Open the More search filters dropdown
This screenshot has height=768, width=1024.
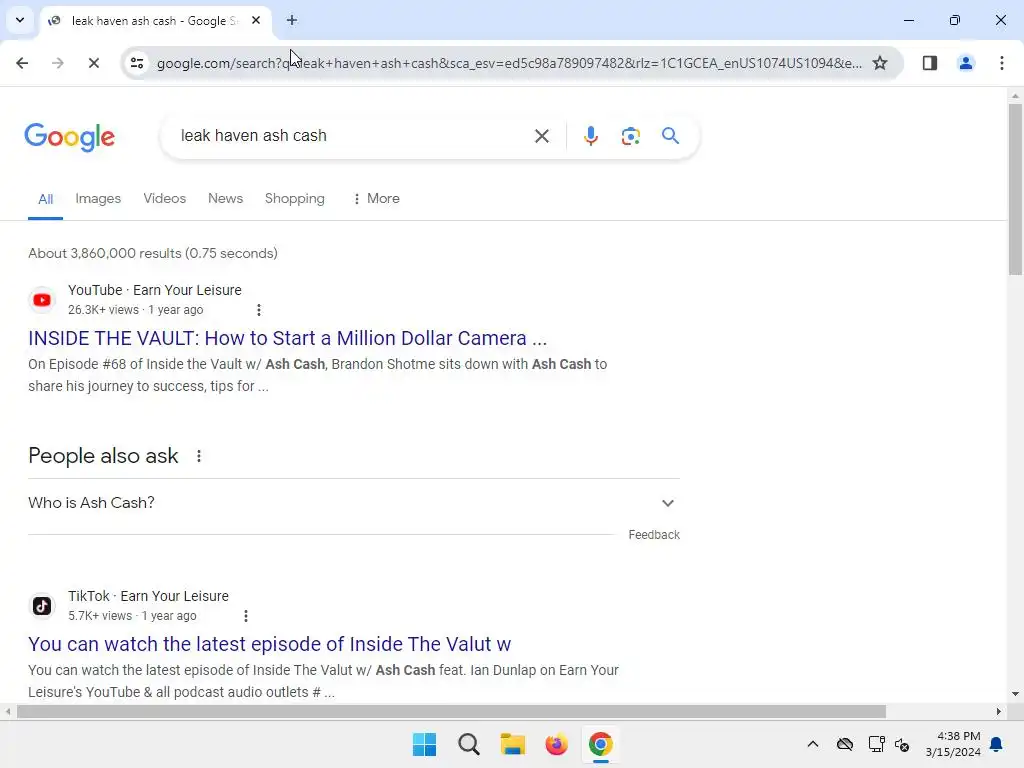click(376, 199)
